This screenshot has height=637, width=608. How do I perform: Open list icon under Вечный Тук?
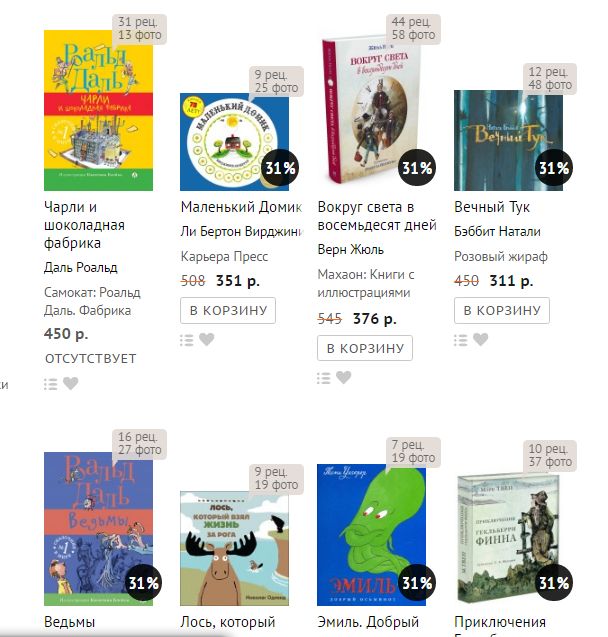point(461,340)
